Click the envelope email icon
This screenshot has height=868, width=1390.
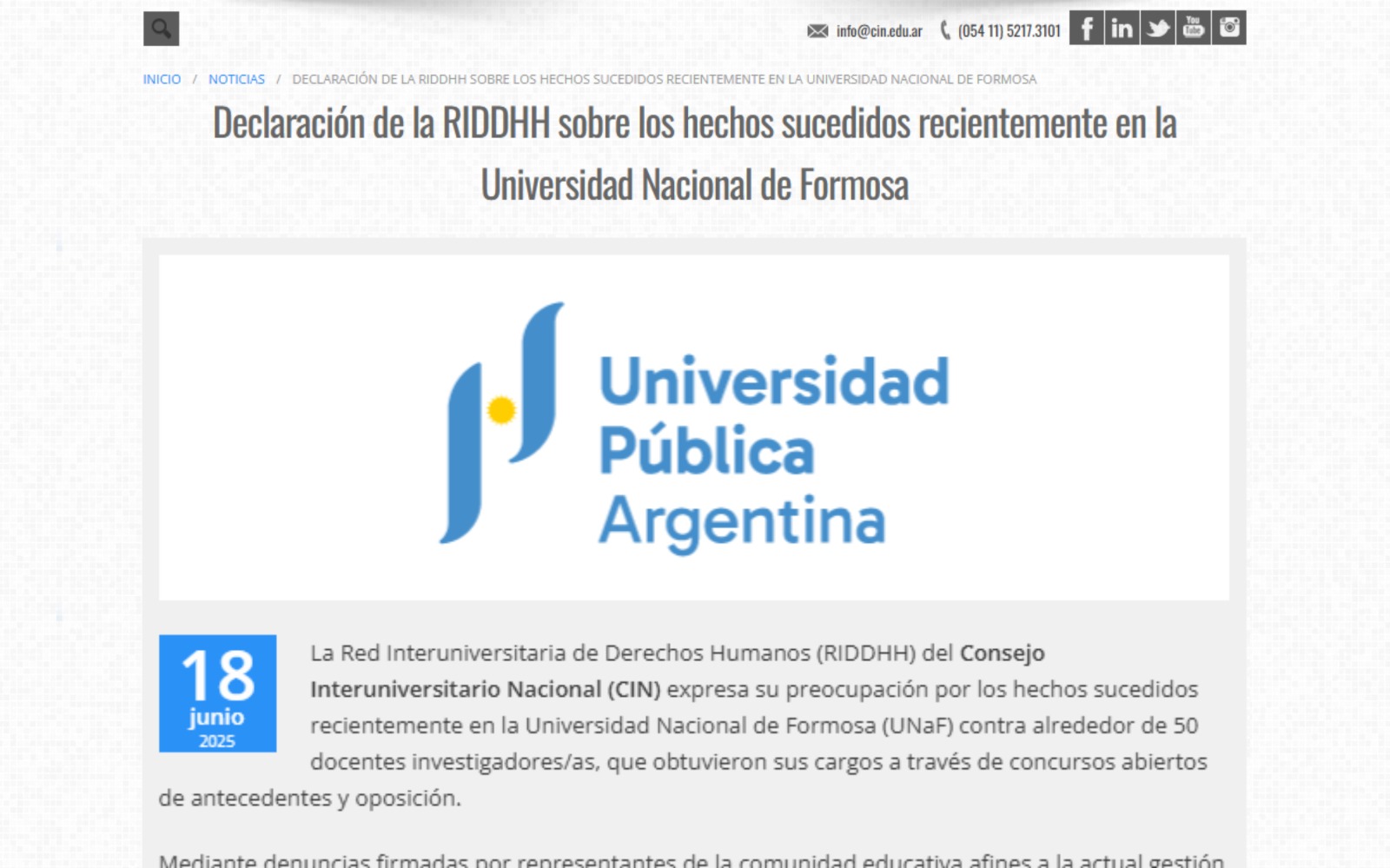tap(817, 31)
